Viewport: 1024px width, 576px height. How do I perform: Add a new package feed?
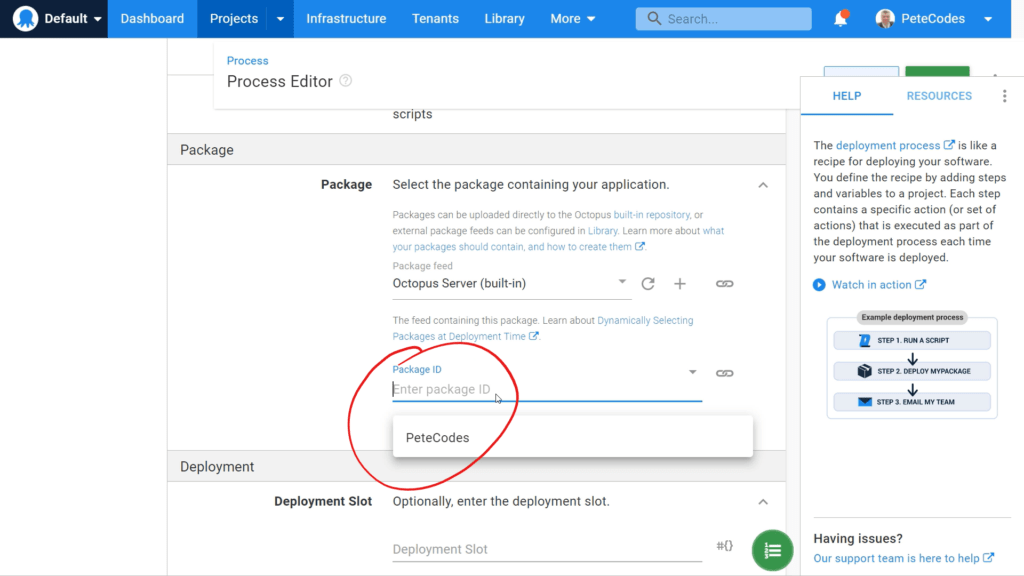point(680,283)
